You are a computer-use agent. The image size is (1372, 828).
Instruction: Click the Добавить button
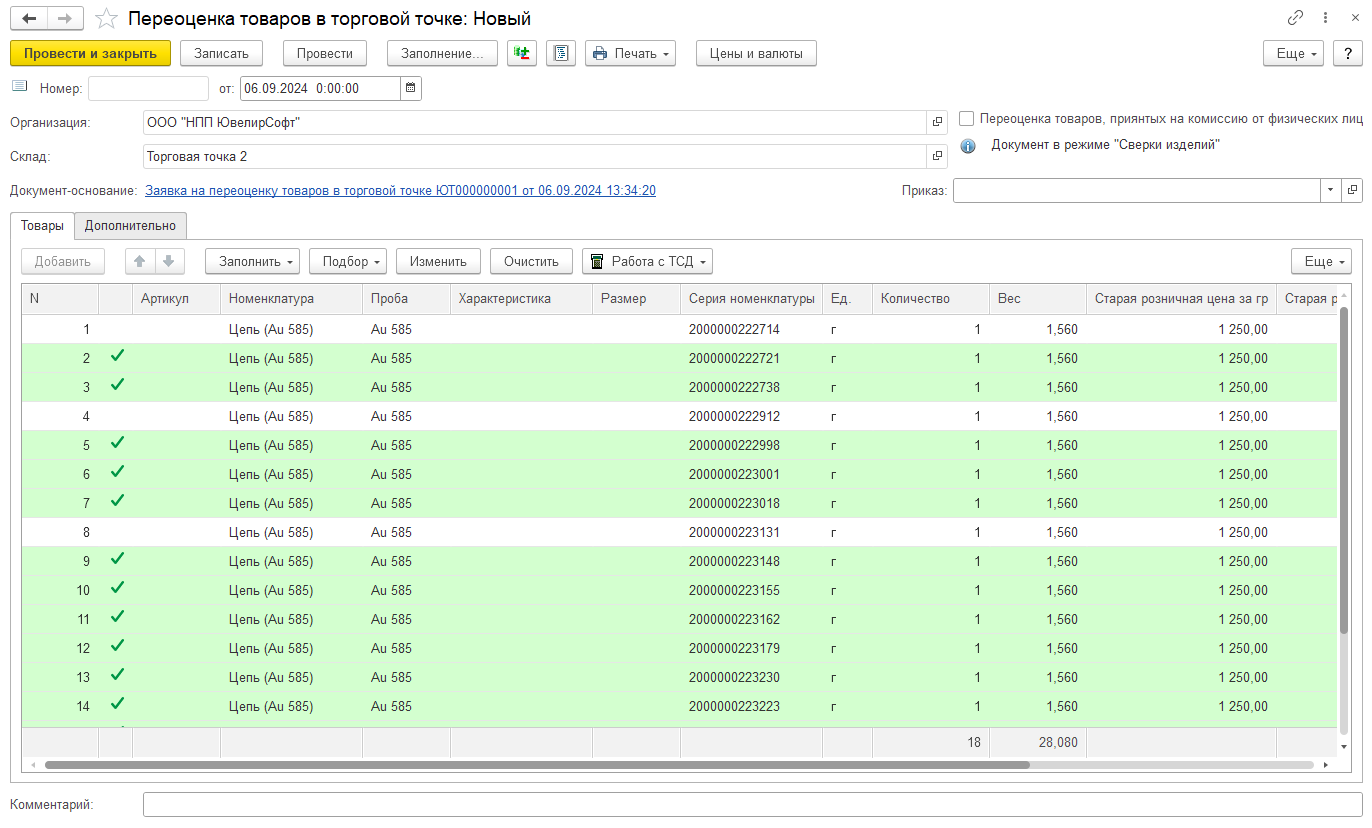63,261
